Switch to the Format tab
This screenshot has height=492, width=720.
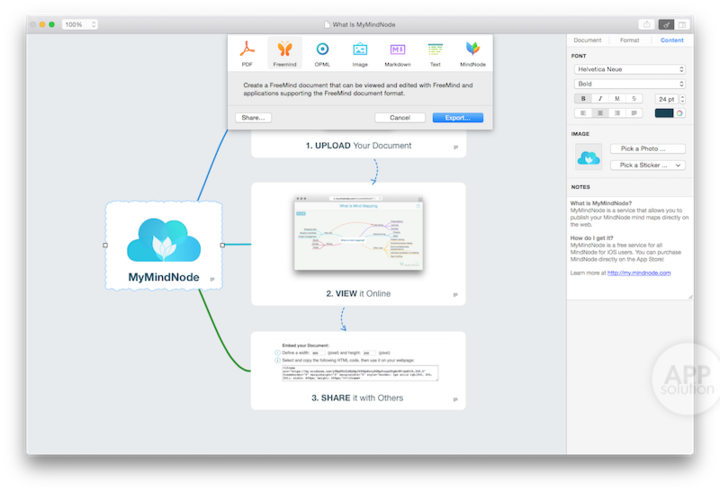629,40
